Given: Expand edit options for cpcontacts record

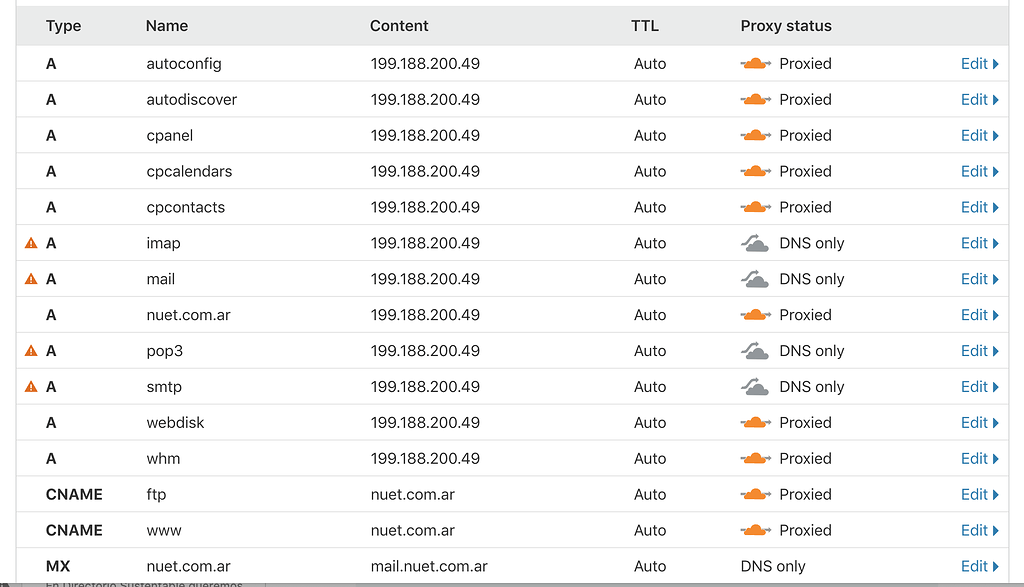Looking at the screenshot, I should pos(977,207).
